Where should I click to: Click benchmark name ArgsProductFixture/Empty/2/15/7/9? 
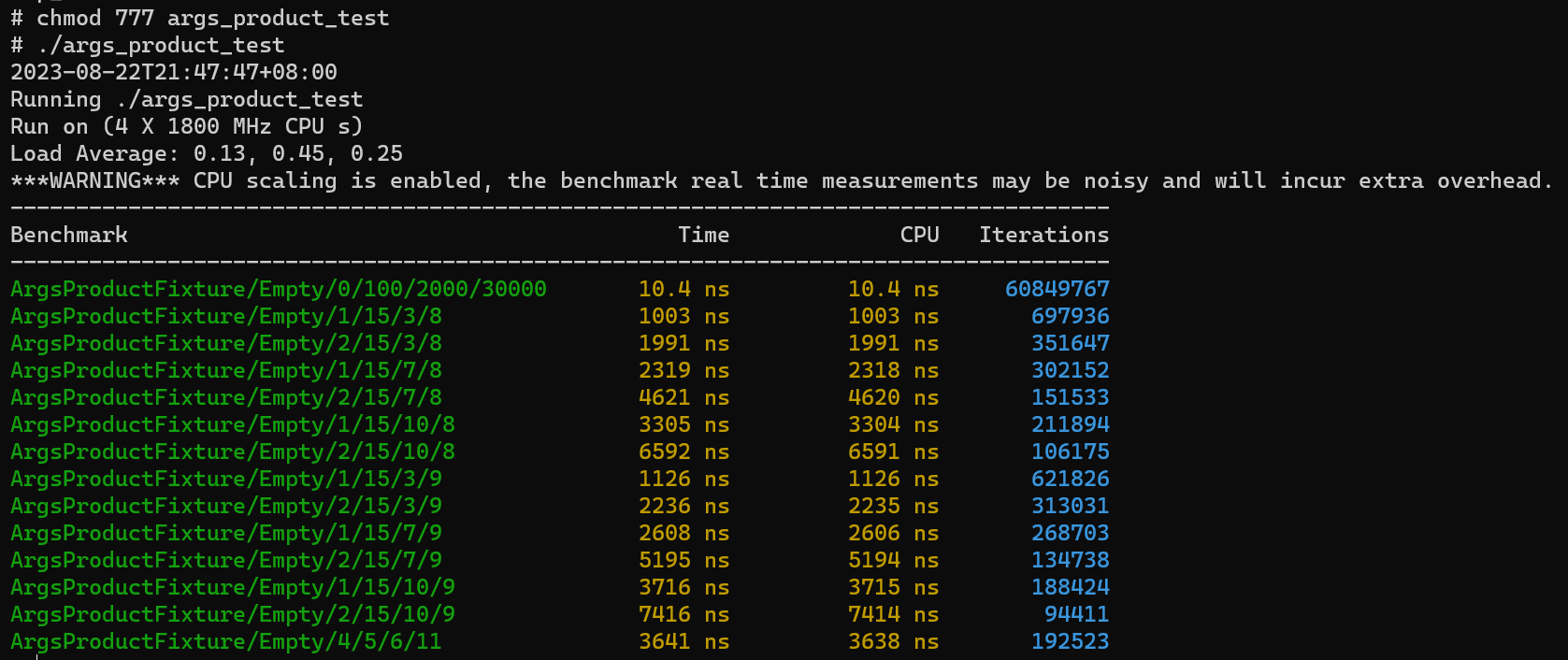[226, 560]
